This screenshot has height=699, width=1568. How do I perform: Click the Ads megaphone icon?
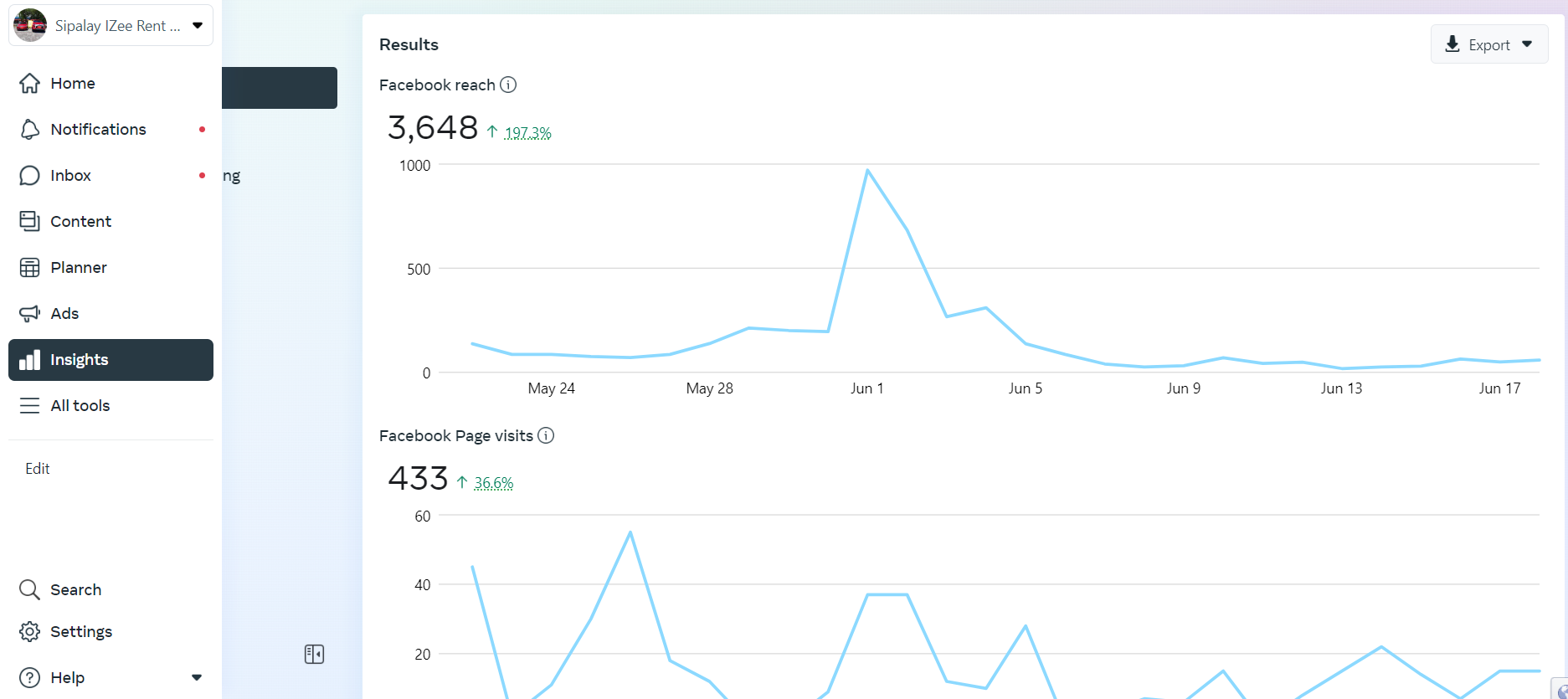(29, 313)
